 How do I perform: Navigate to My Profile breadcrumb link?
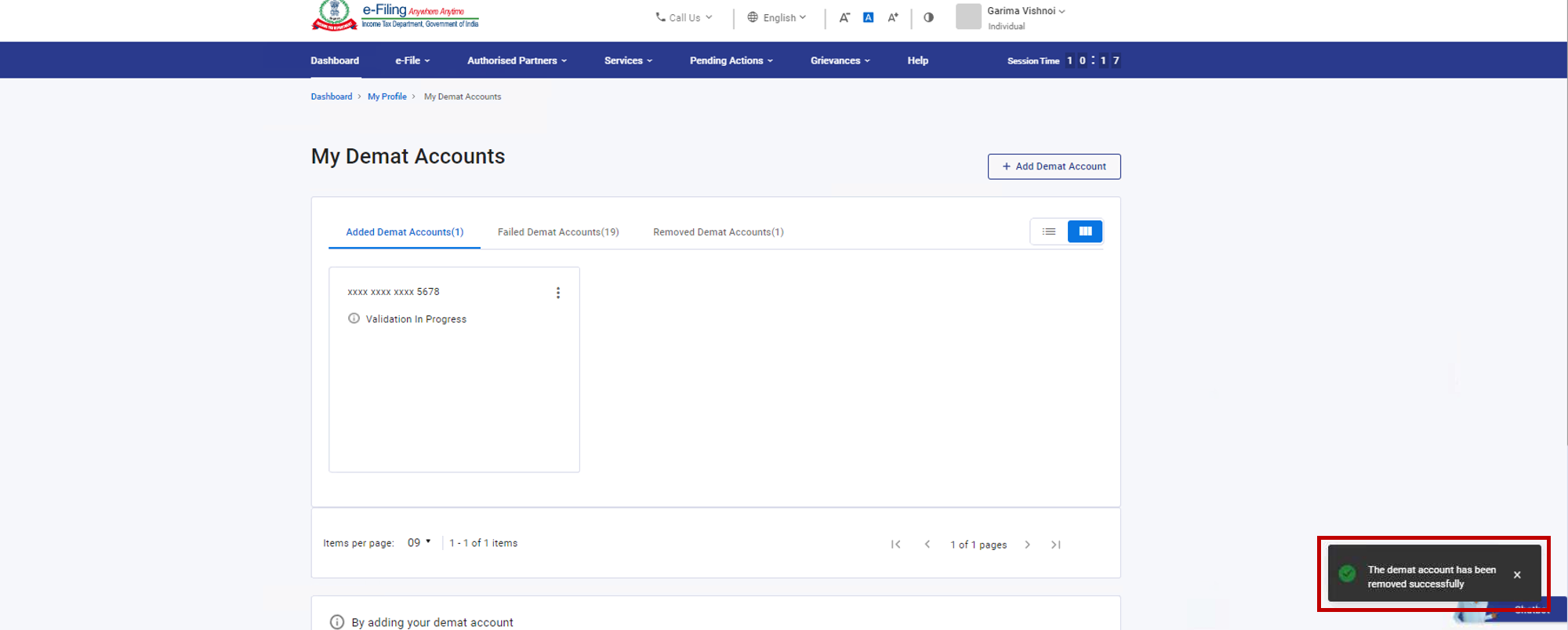coord(387,97)
